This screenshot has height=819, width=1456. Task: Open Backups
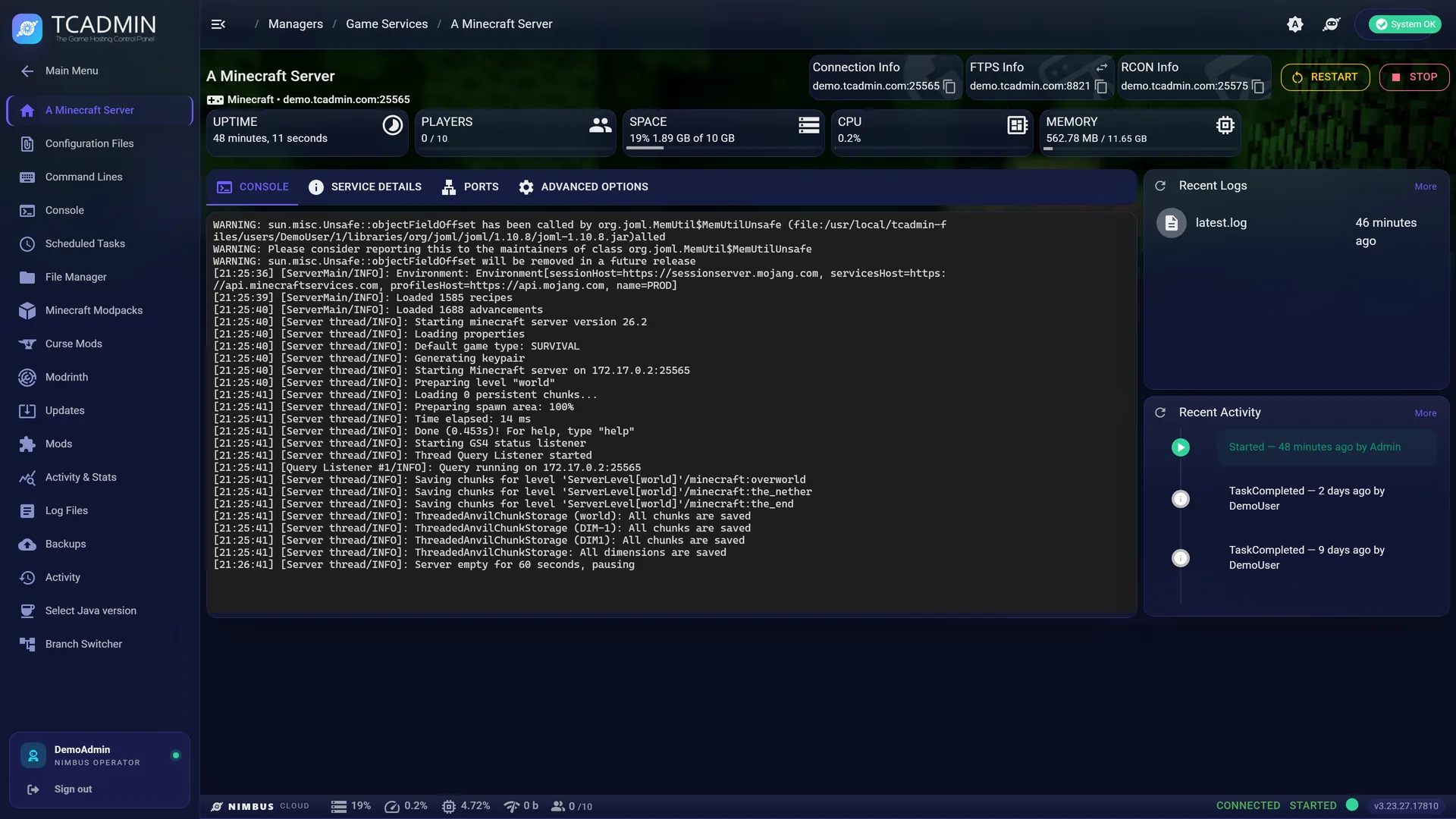(x=99, y=544)
